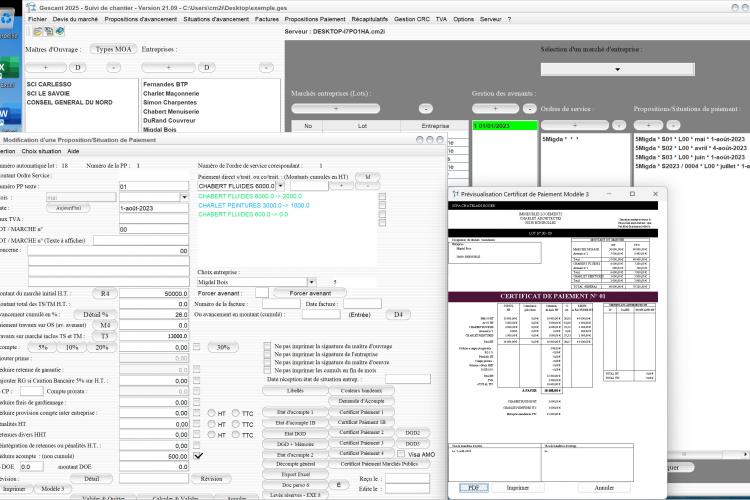Open the Gestion CRC menu
This screenshot has width=750, height=500.
tap(412, 19)
